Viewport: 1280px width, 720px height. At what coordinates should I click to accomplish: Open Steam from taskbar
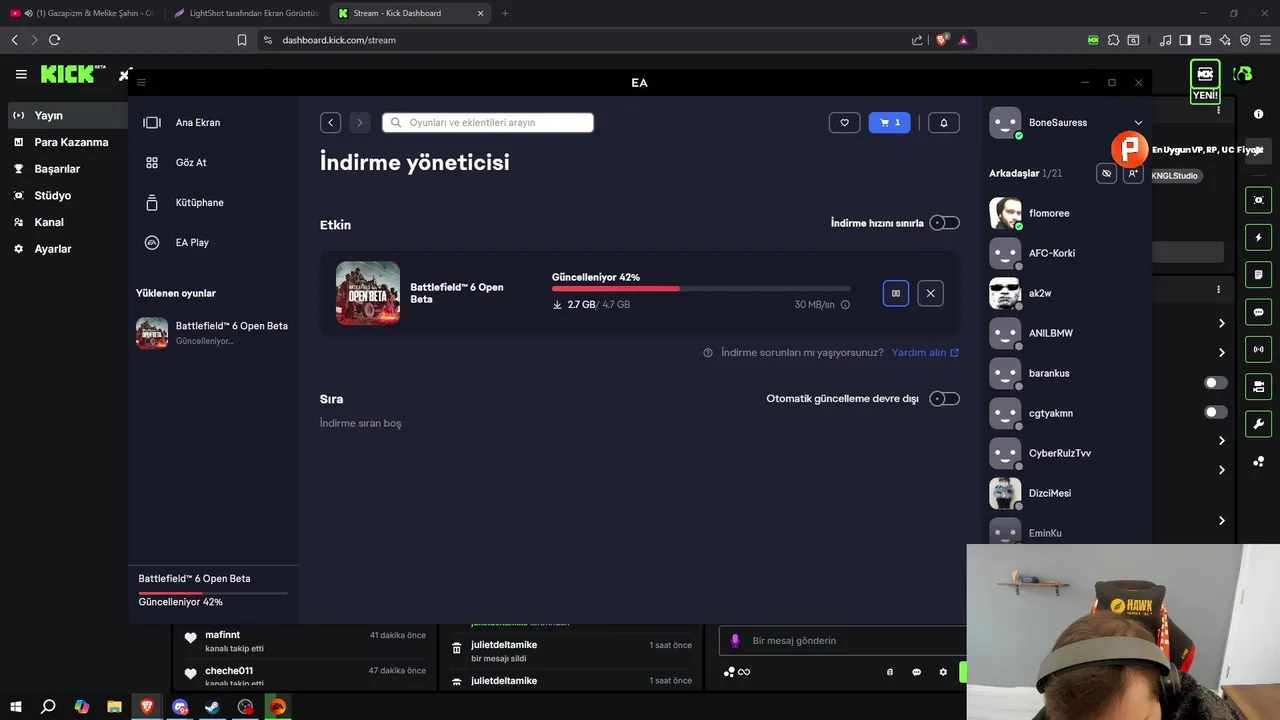213,706
